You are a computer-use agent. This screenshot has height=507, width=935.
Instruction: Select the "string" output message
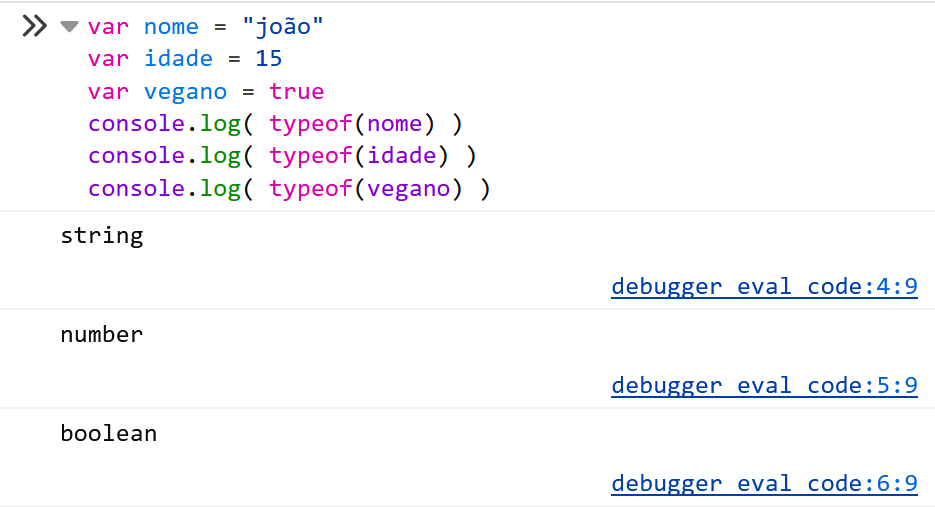pyautogui.click(x=102, y=236)
